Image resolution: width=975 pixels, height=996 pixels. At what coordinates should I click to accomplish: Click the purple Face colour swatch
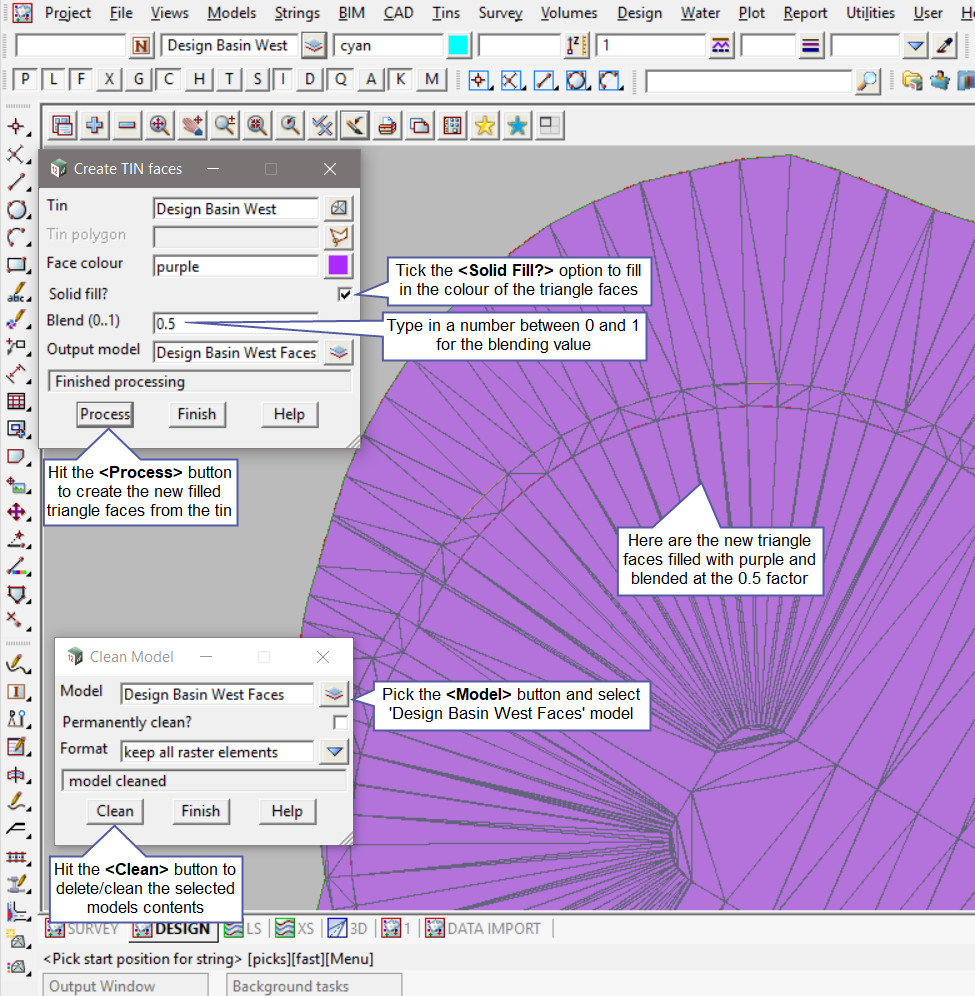(338, 265)
